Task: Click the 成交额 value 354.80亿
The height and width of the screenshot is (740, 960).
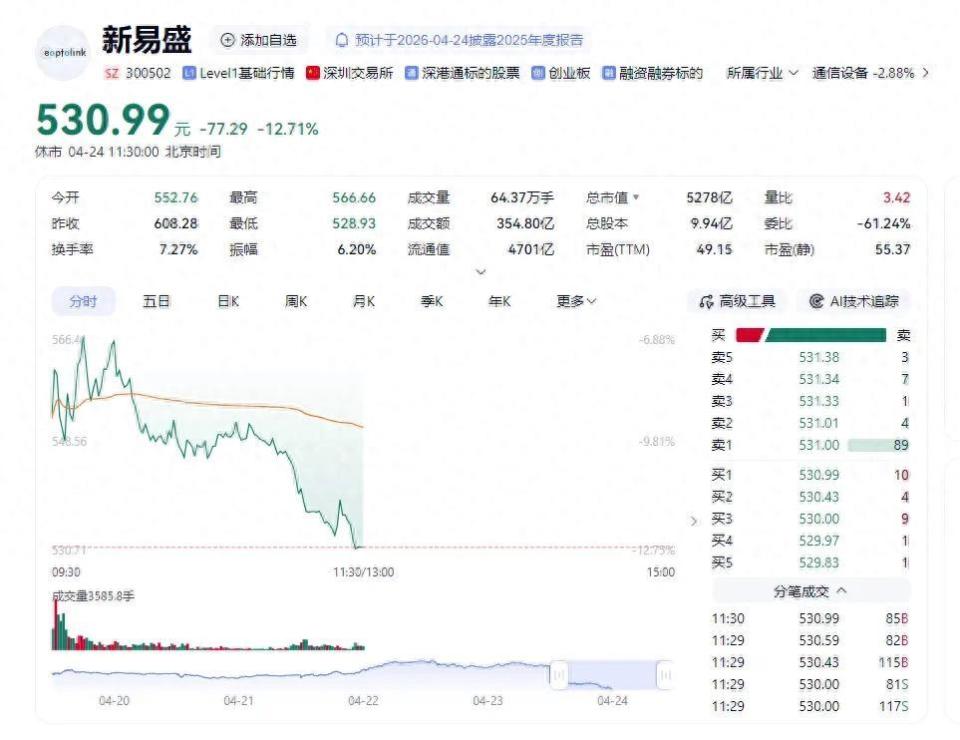Action: pos(525,223)
